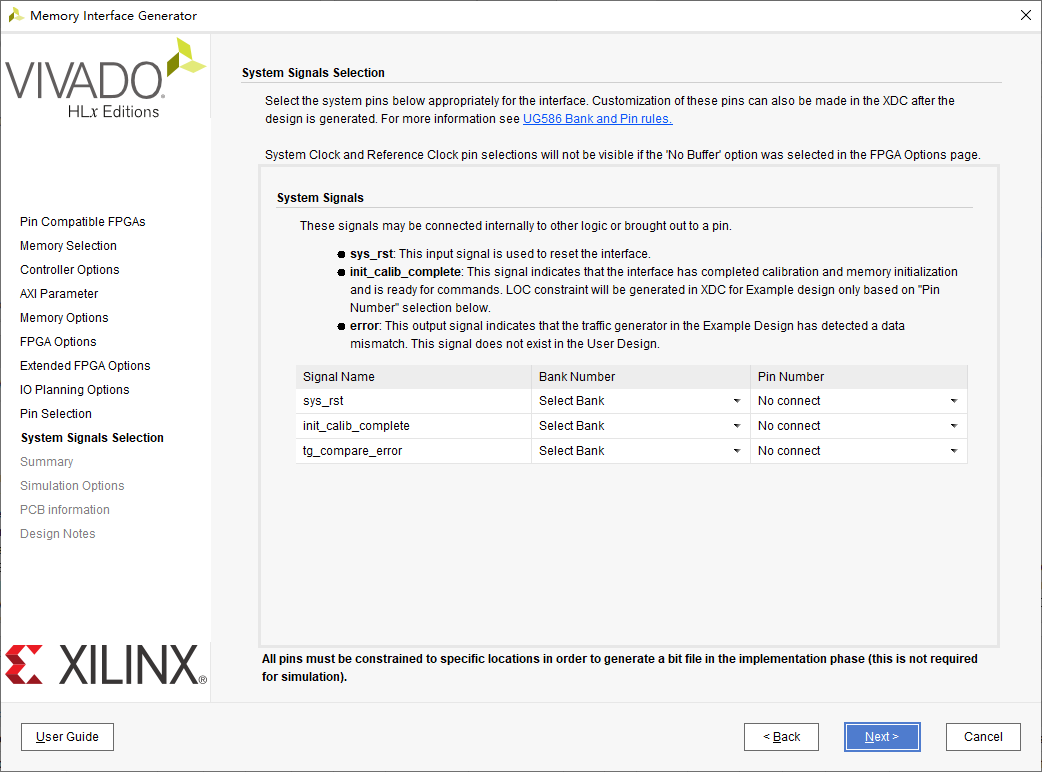Viewport: 1042px width, 772px height.
Task: Open the FPGA Options page
Action: point(63,341)
